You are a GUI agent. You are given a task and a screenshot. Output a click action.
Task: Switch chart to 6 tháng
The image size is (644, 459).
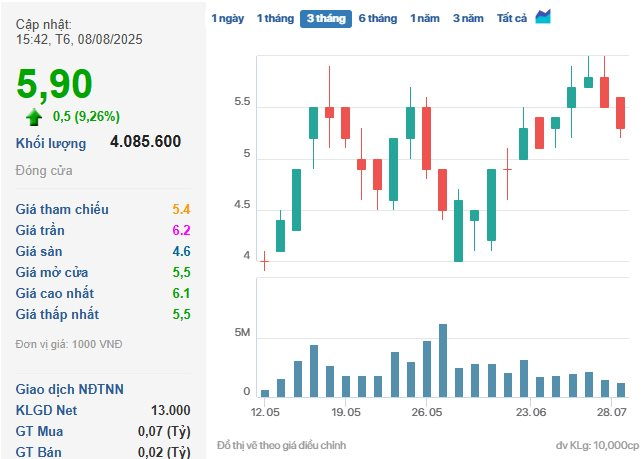[x=378, y=18]
